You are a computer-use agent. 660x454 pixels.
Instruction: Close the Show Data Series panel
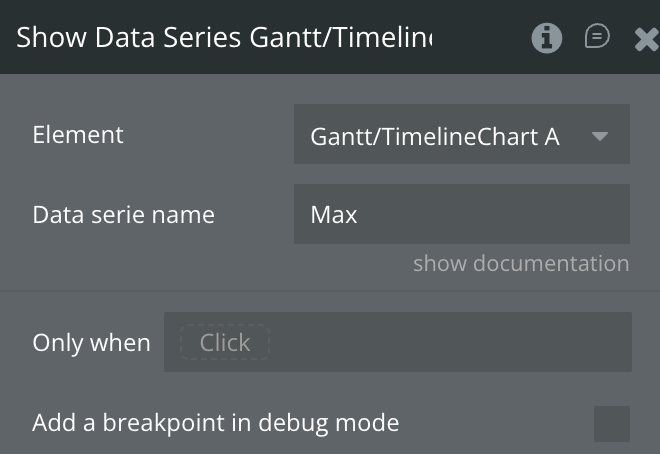[646, 38]
